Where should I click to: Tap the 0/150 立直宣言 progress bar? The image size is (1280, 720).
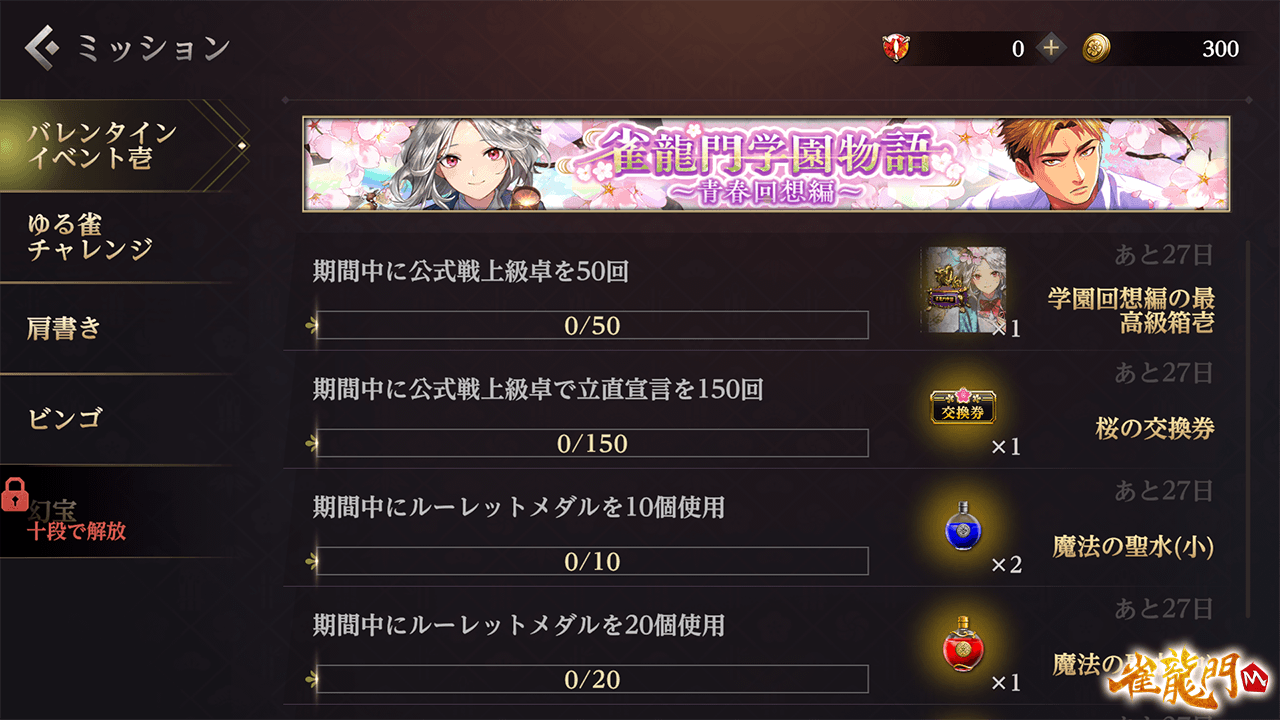coord(592,443)
